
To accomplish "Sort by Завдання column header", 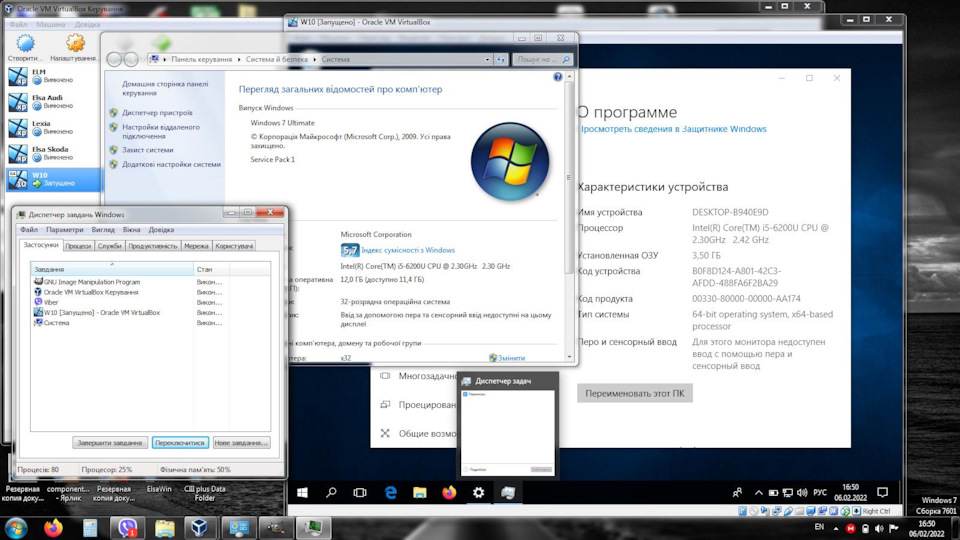I will [x=112, y=269].
